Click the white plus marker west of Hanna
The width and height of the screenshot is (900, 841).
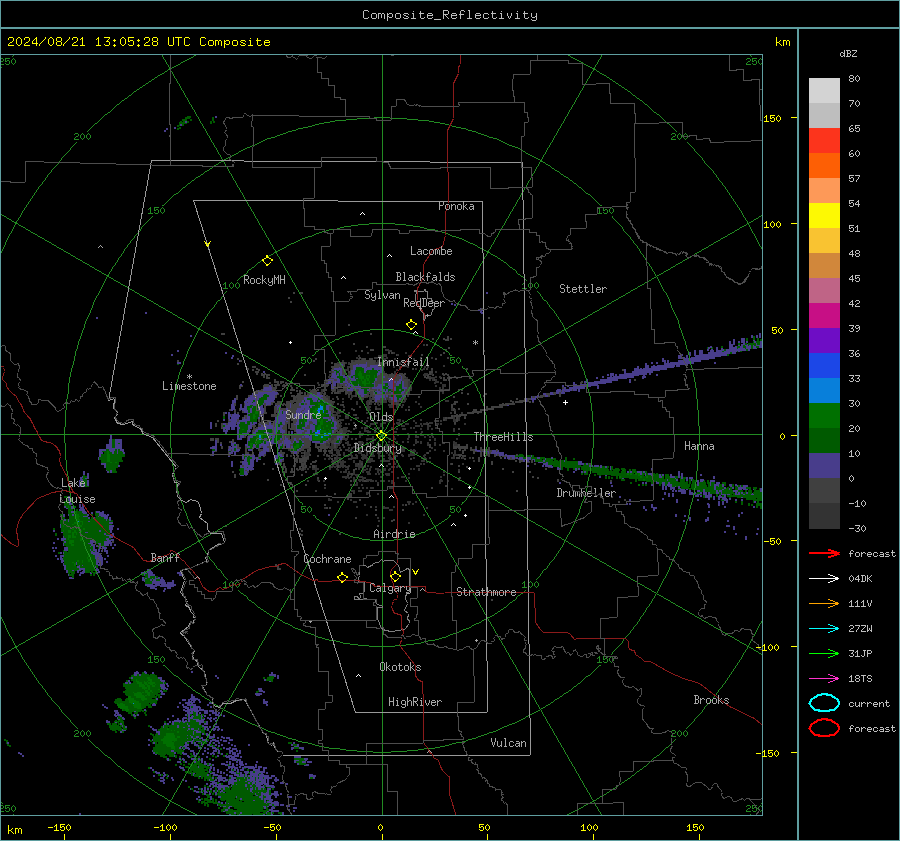pos(565,403)
